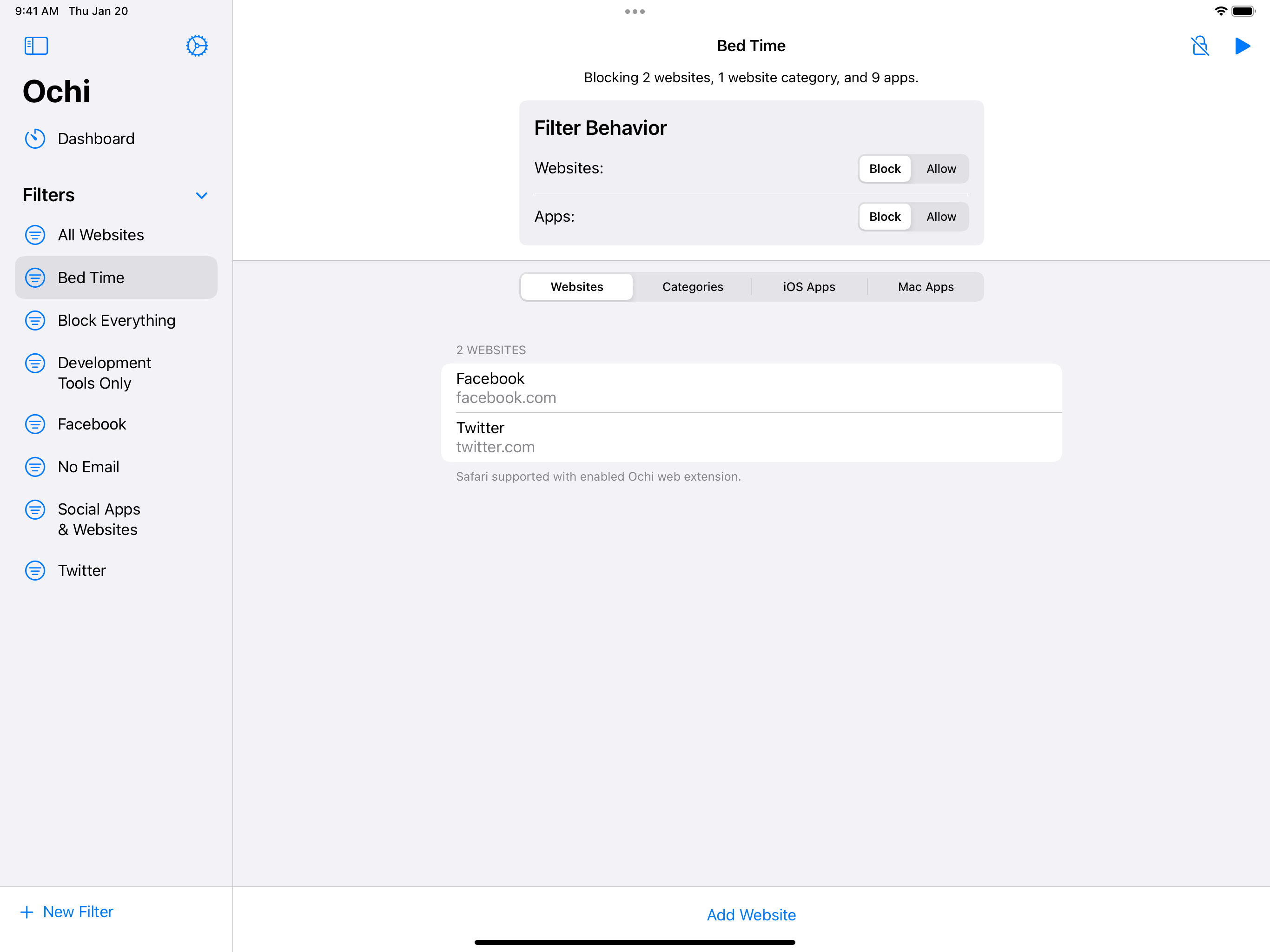Screen dimensions: 1270x952
Task: Set Apps behavior to Allow
Action: 940,217
